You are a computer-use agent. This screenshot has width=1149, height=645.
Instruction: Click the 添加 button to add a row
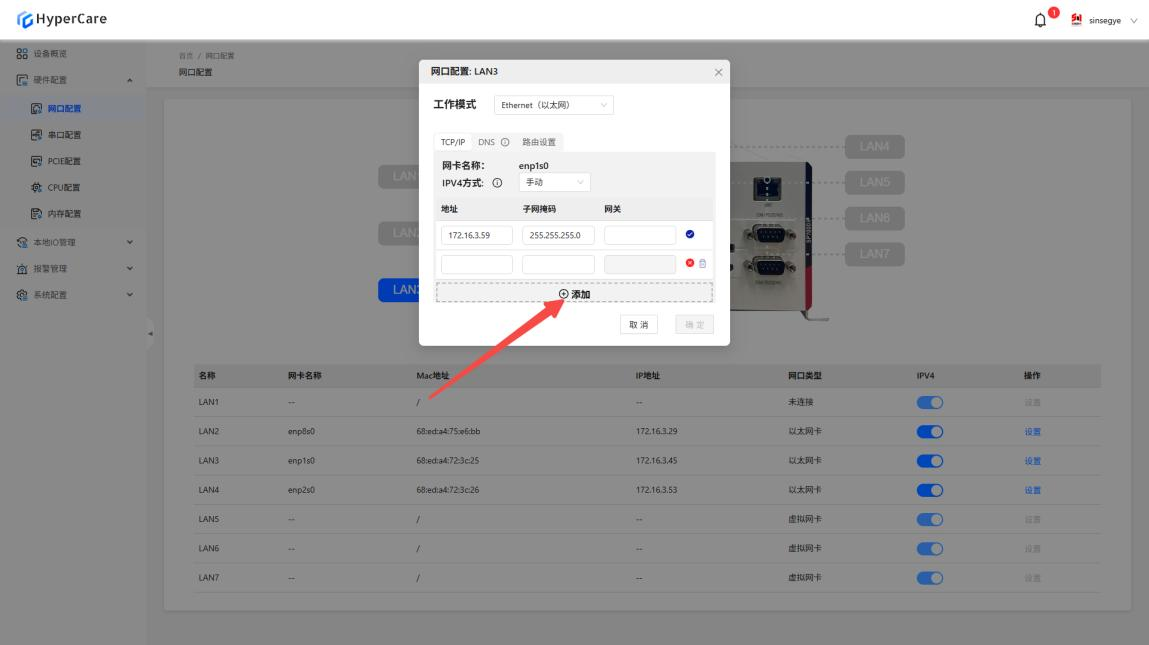tap(574, 294)
